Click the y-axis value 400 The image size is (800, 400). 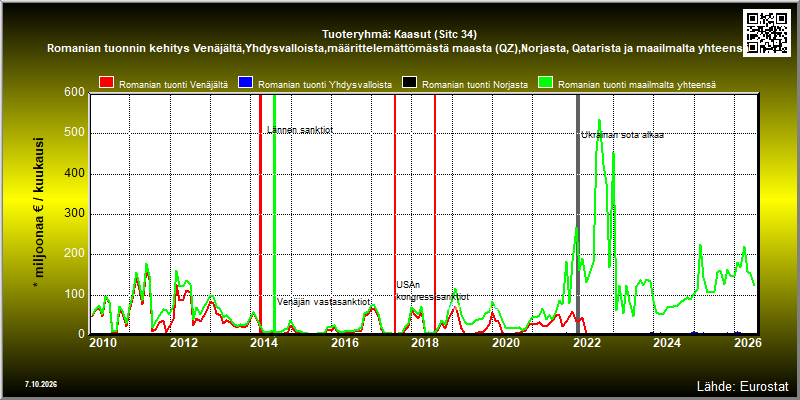74,174
